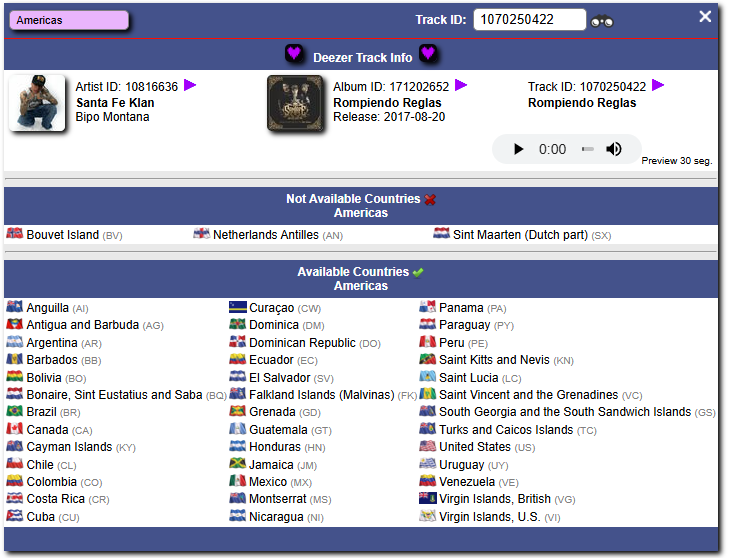Click the purple arrow beside Track ID 1070250422
This screenshot has height=558, width=731.
(658, 85)
